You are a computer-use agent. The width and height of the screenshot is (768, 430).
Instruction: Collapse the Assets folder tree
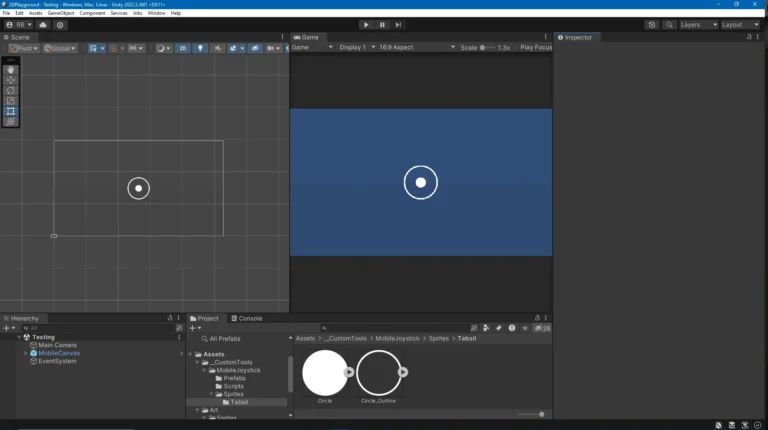pos(191,354)
